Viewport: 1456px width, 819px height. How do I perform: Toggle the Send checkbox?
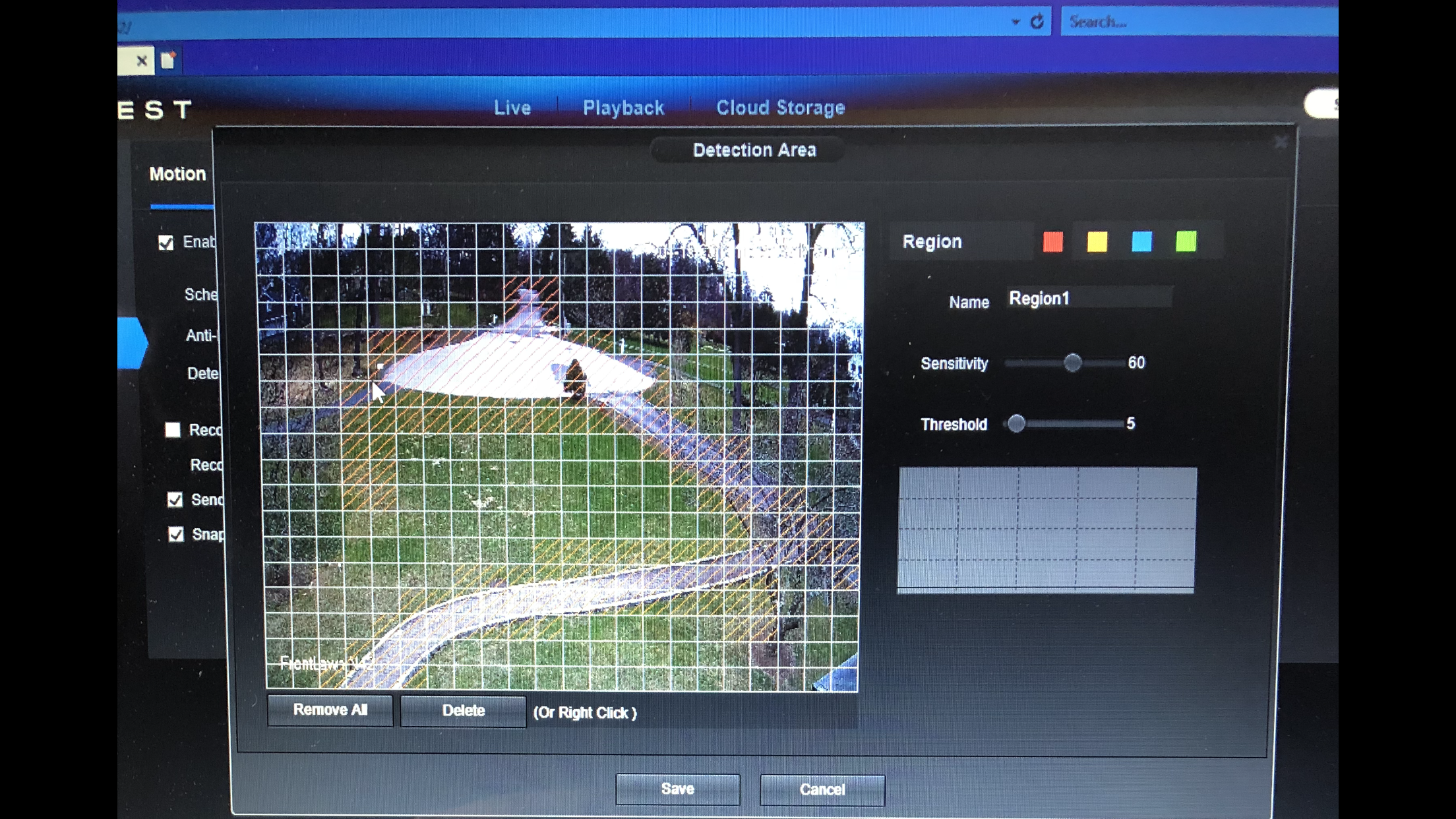pos(175,500)
